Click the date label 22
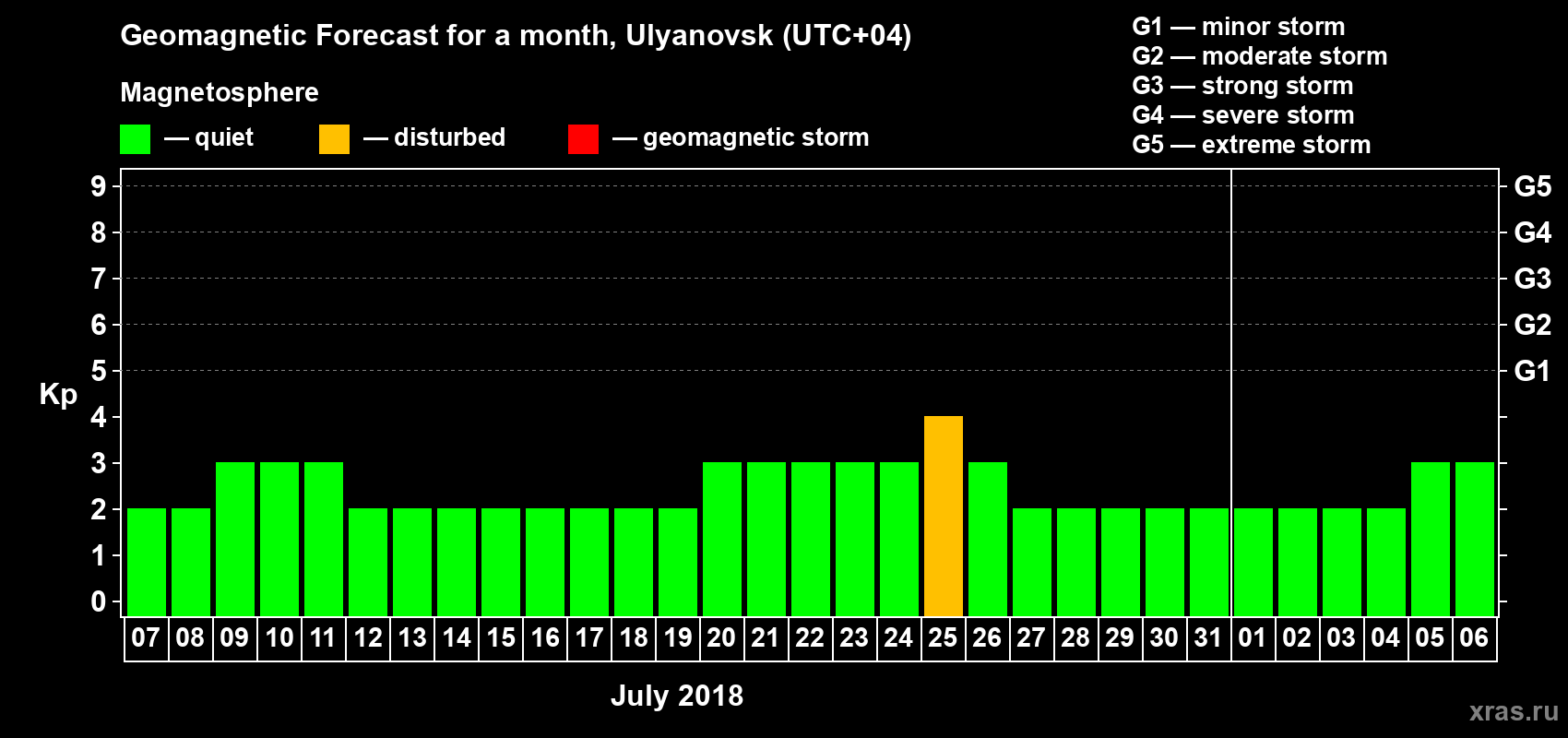The width and height of the screenshot is (1568, 738). pyautogui.click(x=810, y=637)
